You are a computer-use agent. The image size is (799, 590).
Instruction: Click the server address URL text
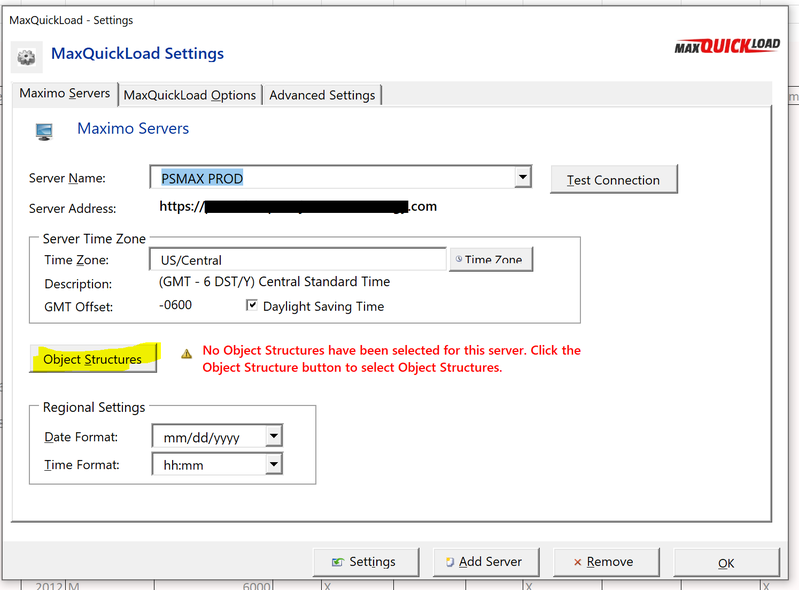click(x=298, y=206)
